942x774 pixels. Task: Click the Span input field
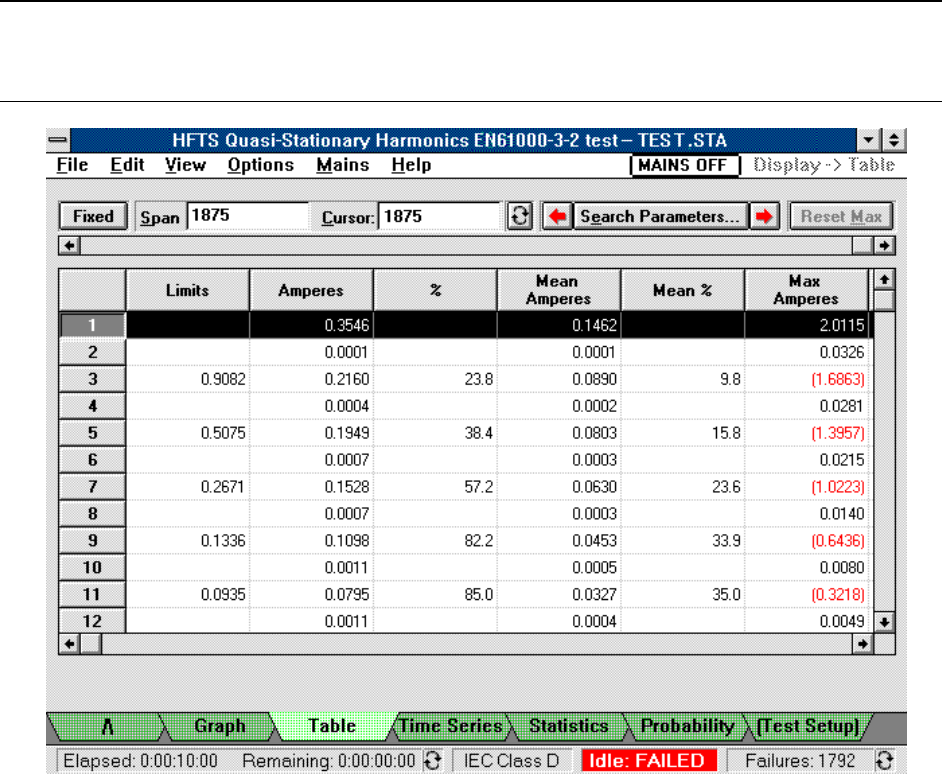click(248, 216)
